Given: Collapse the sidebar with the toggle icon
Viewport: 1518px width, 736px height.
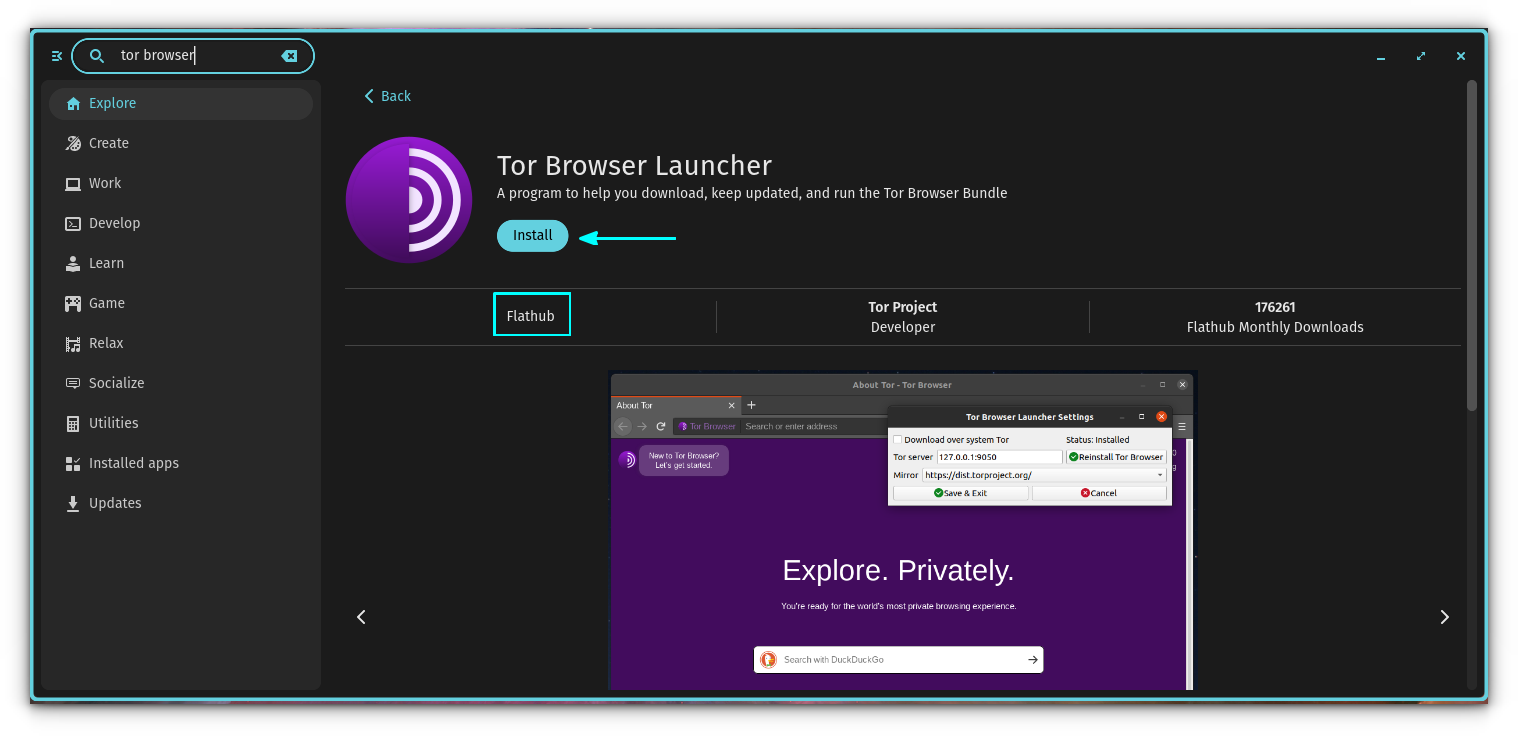Looking at the screenshot, I should (x=56, y=56).
